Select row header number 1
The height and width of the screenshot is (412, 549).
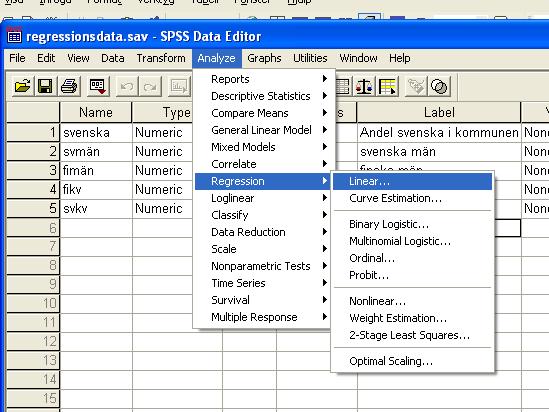pyautogui.click(x=33, y=133)
